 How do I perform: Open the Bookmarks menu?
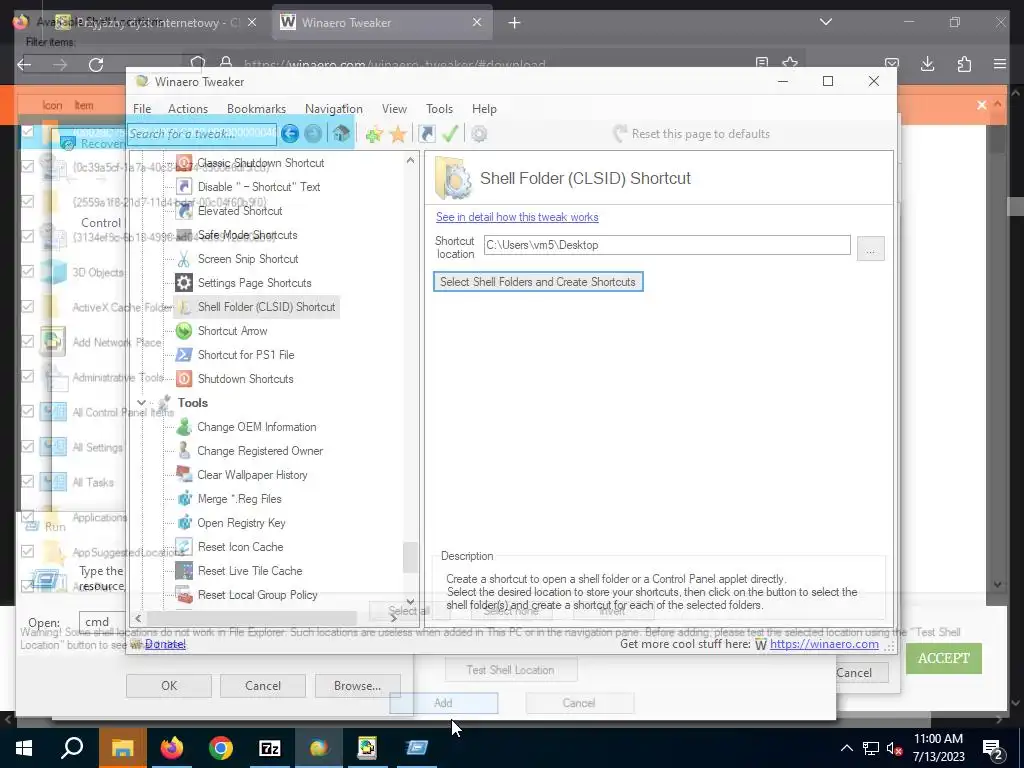pyautogui.click(x=256, y=109)
